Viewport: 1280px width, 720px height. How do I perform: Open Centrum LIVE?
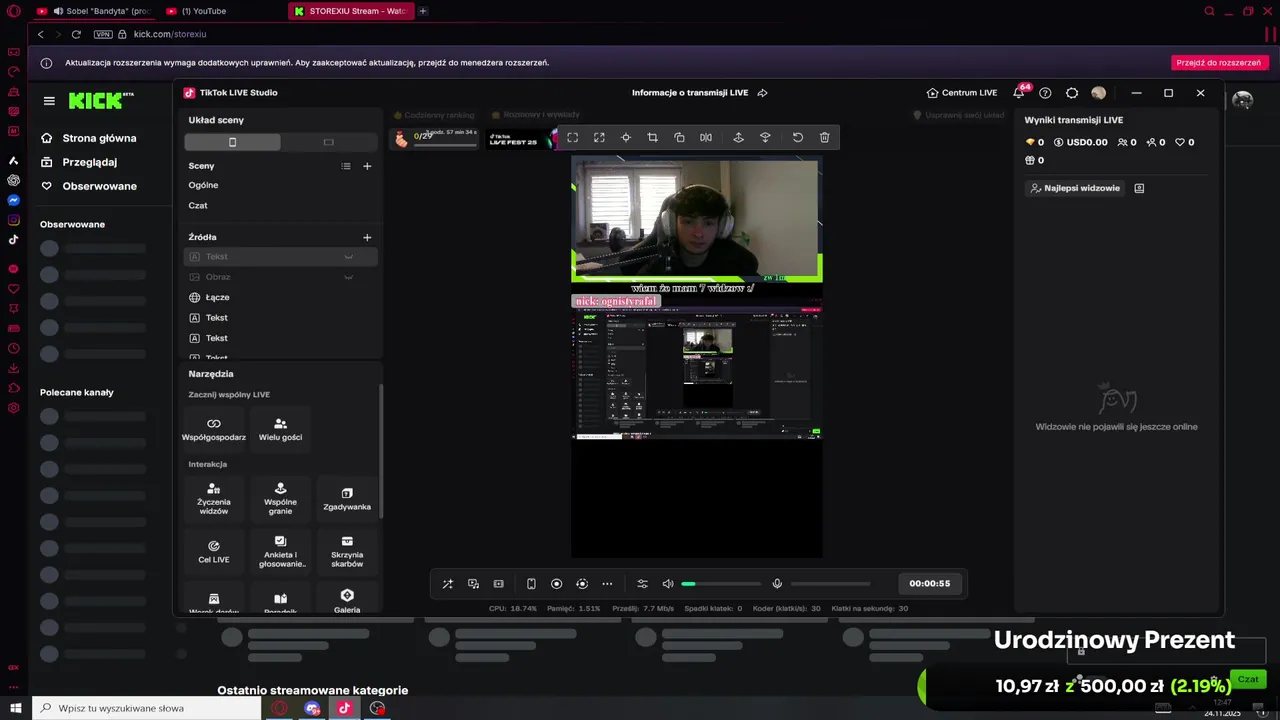click(x=962, y=93)
